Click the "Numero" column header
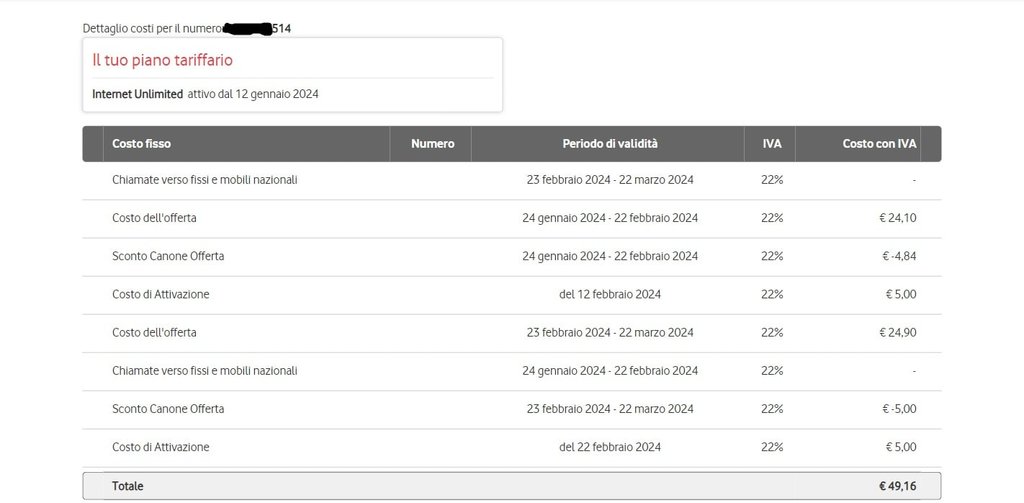The width and height of the screenshot is (1024, 503). coord(432,144)
